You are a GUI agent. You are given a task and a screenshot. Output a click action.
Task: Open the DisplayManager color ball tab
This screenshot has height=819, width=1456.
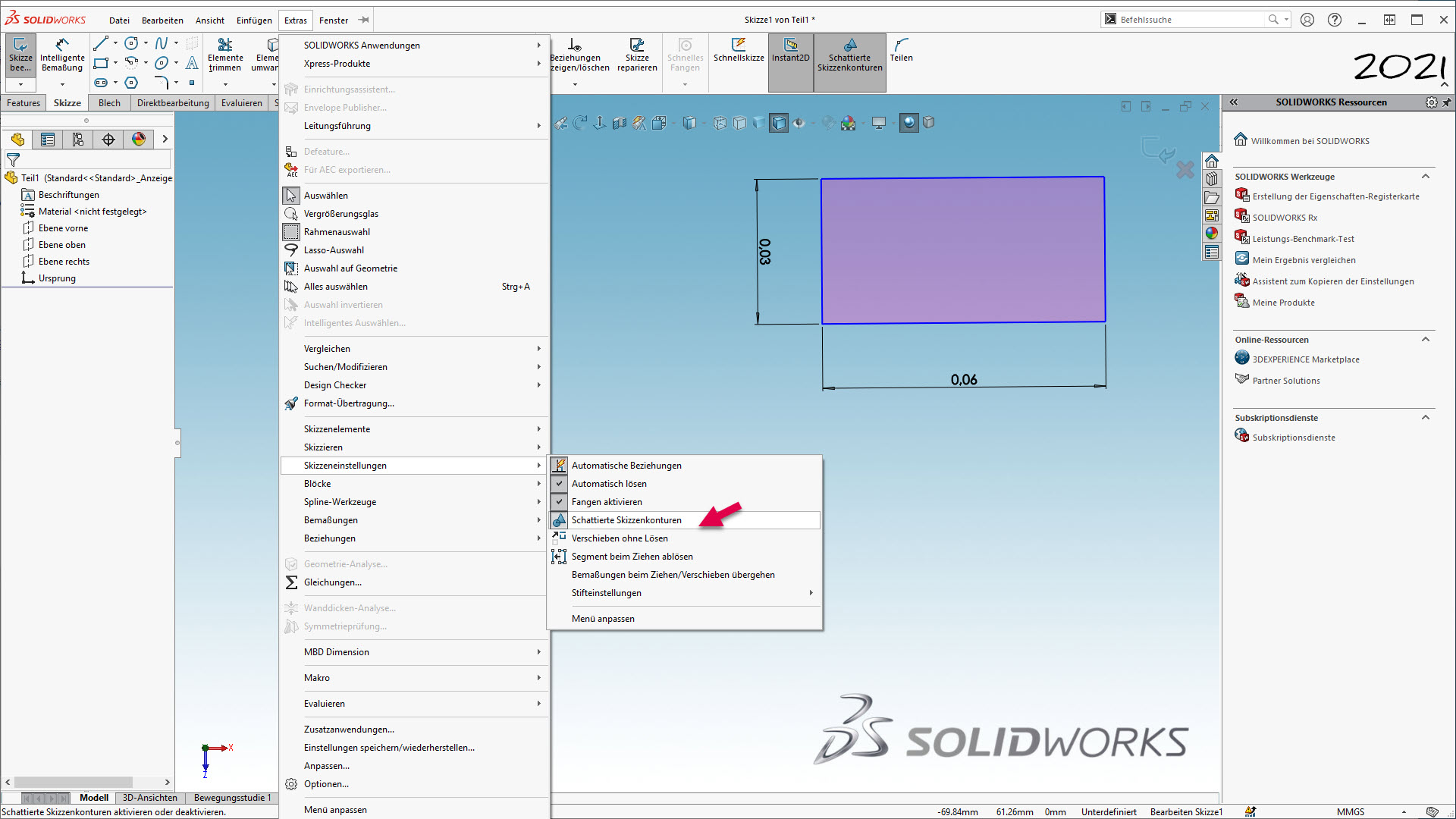[139, 139]
